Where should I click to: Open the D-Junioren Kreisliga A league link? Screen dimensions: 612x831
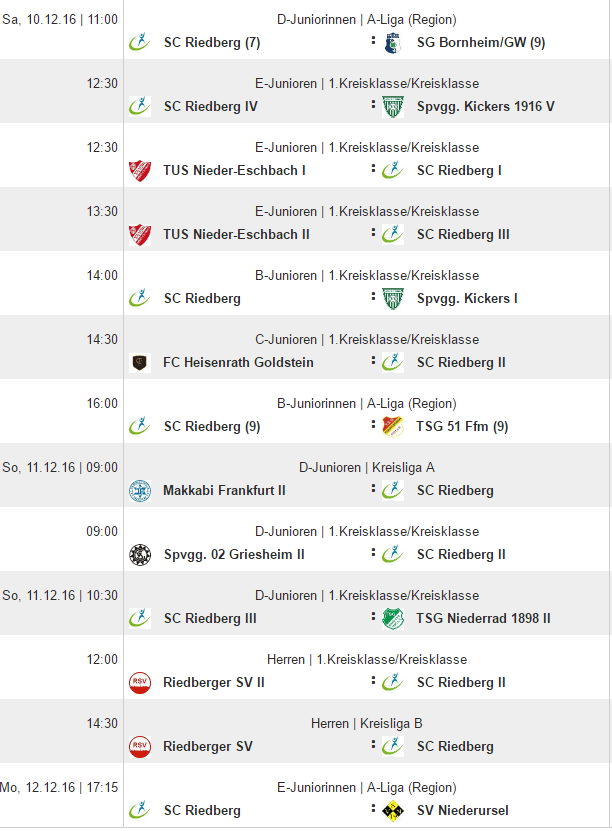click(366, 467)
